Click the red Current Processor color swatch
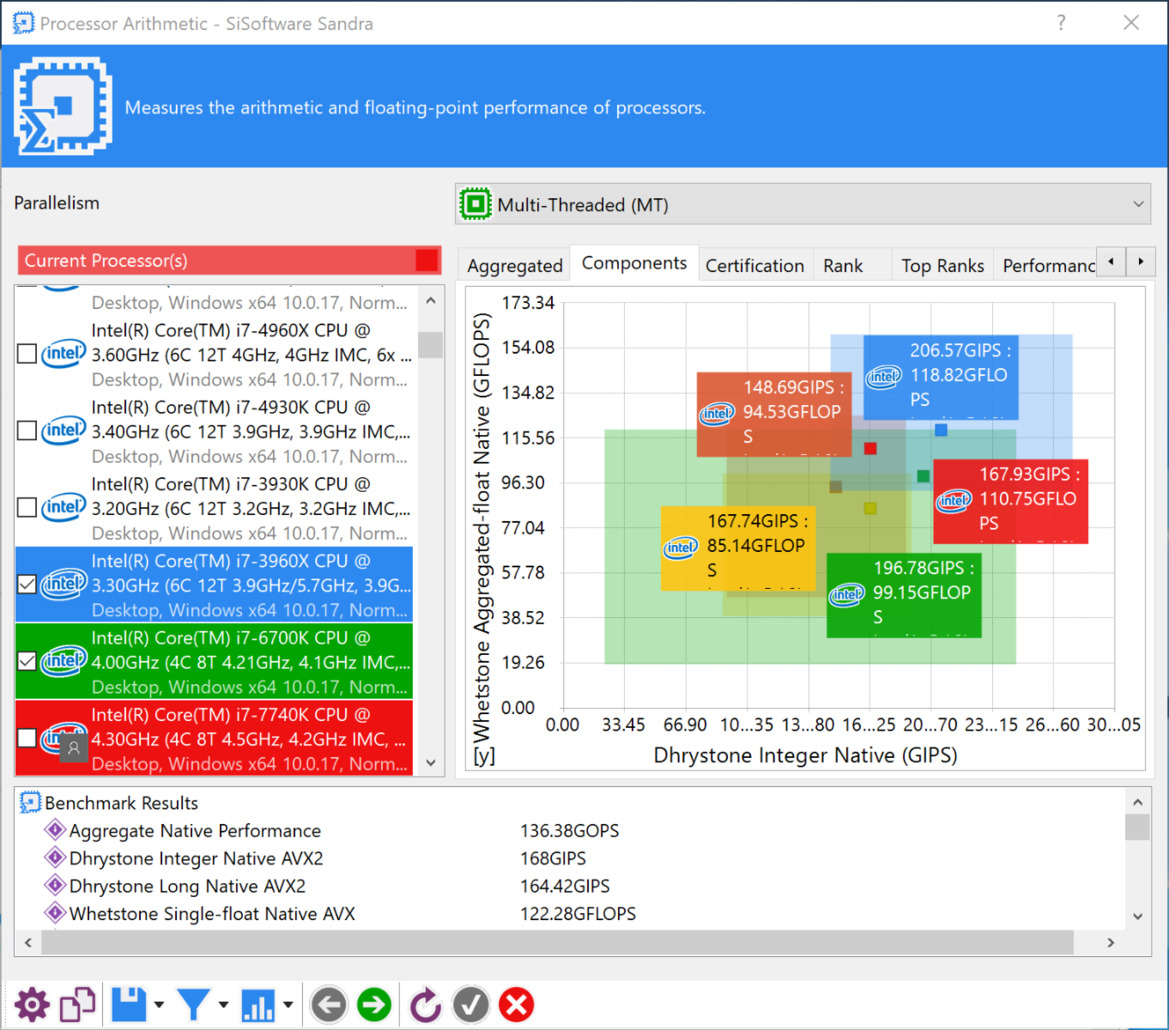The image size is (1169, 1030). point(426,261)
